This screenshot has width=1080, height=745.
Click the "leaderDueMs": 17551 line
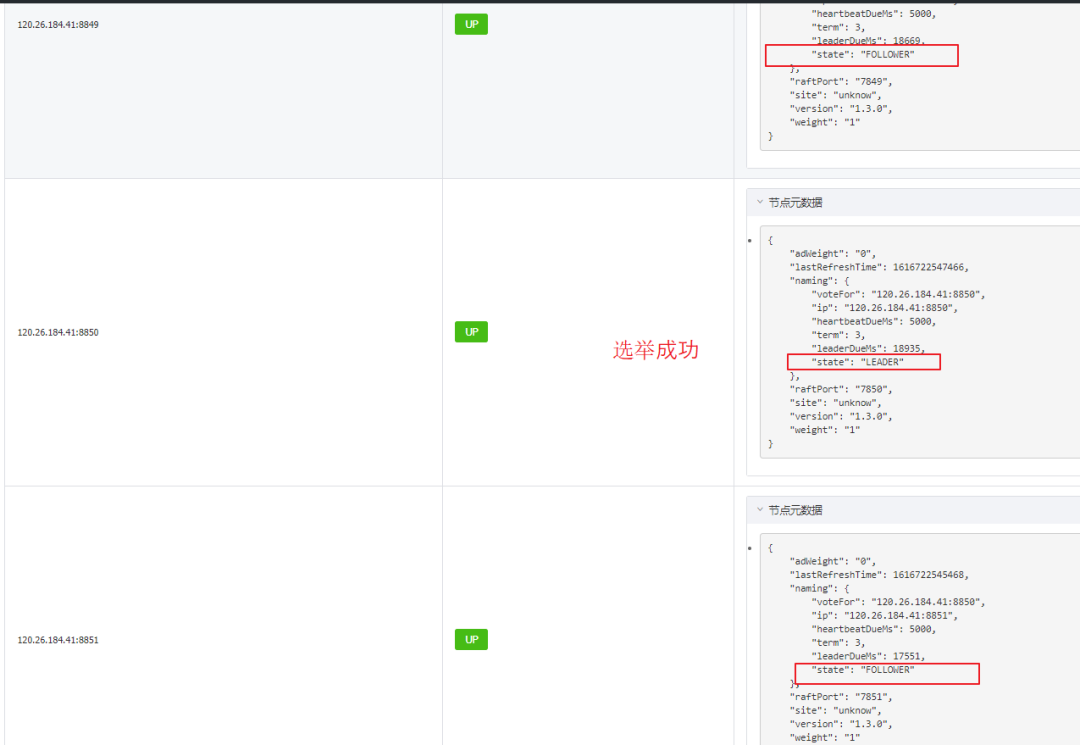point(869,656)
